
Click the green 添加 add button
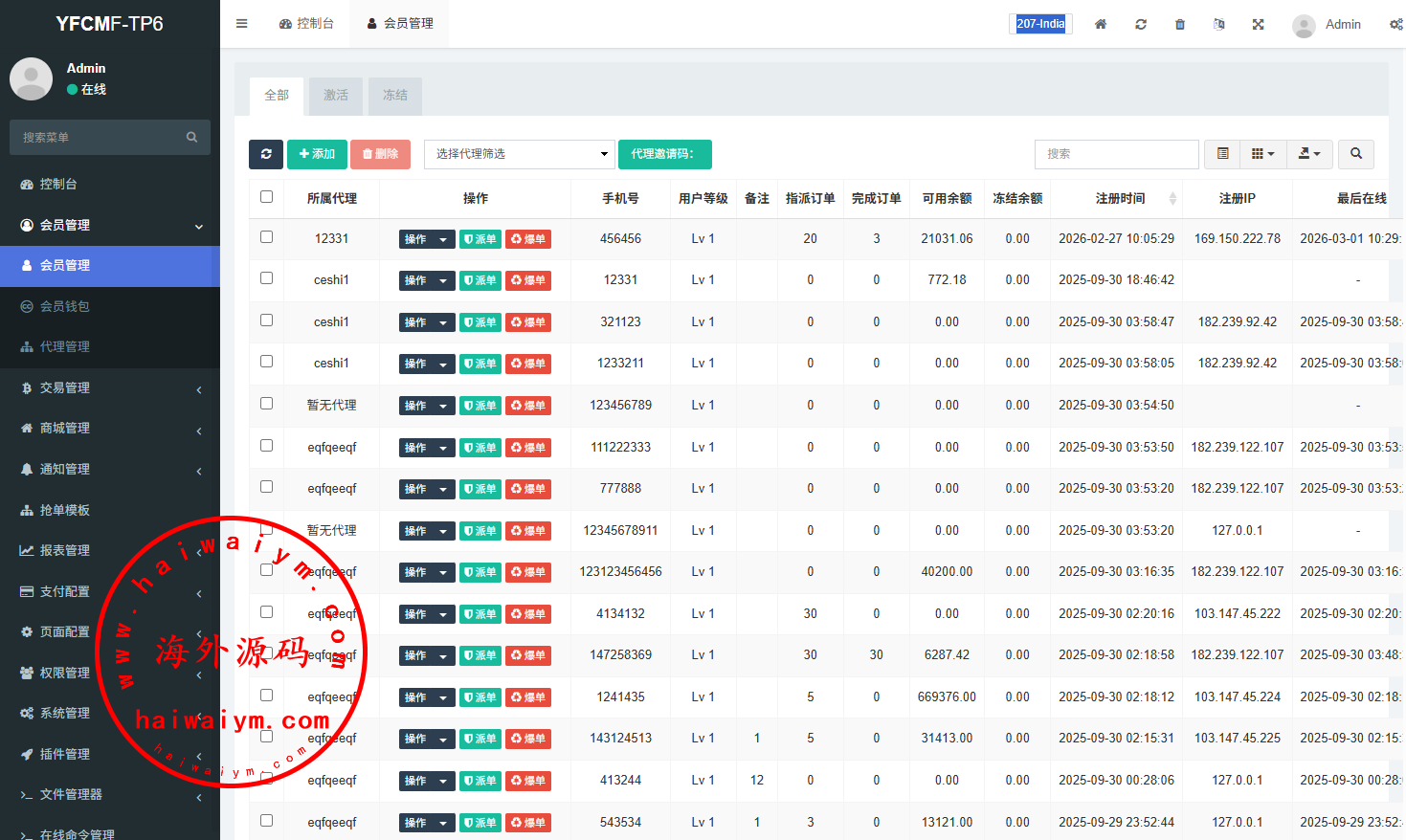click(317, 154)
